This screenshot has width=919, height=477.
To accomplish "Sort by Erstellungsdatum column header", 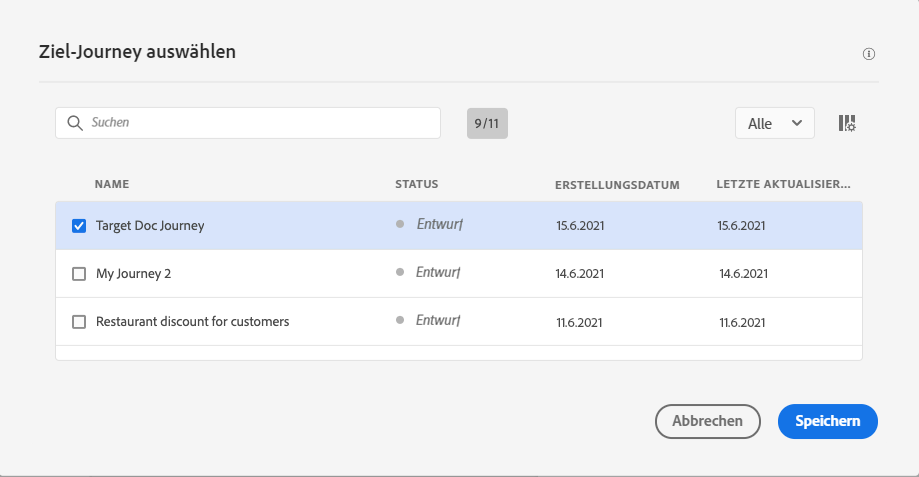I will pyautogui.click(x=617, y=185).
